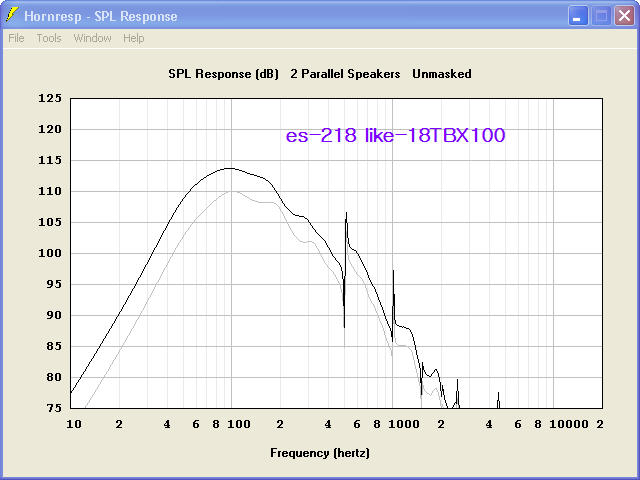The image size is (640, 480).
Task: Click the 10000 frequency axis label
Action: [x=569, y=424]
